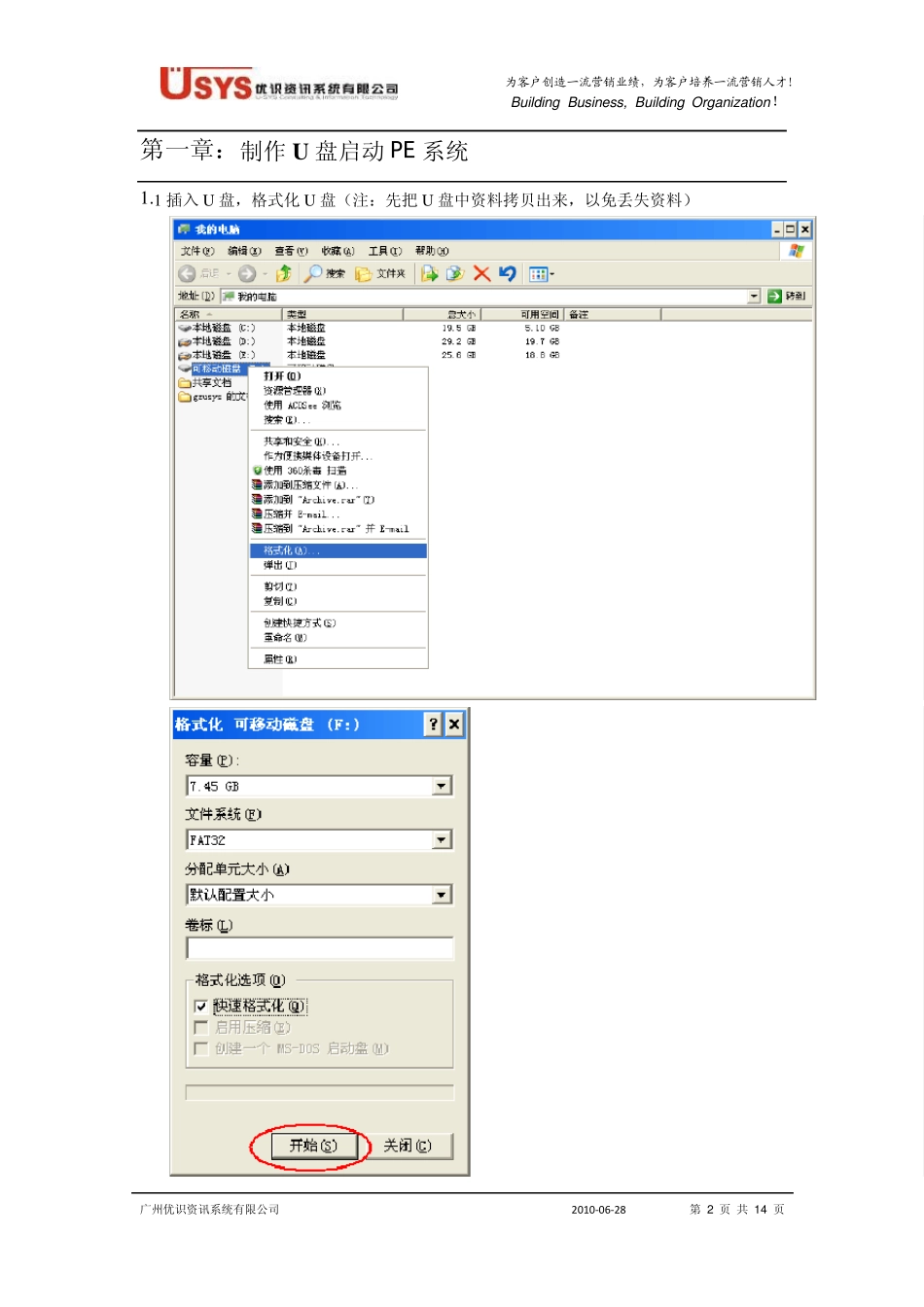Click the help question mark in the format dialog
924x1307 pixels.
pyautogui.click(x=434, y=724)
